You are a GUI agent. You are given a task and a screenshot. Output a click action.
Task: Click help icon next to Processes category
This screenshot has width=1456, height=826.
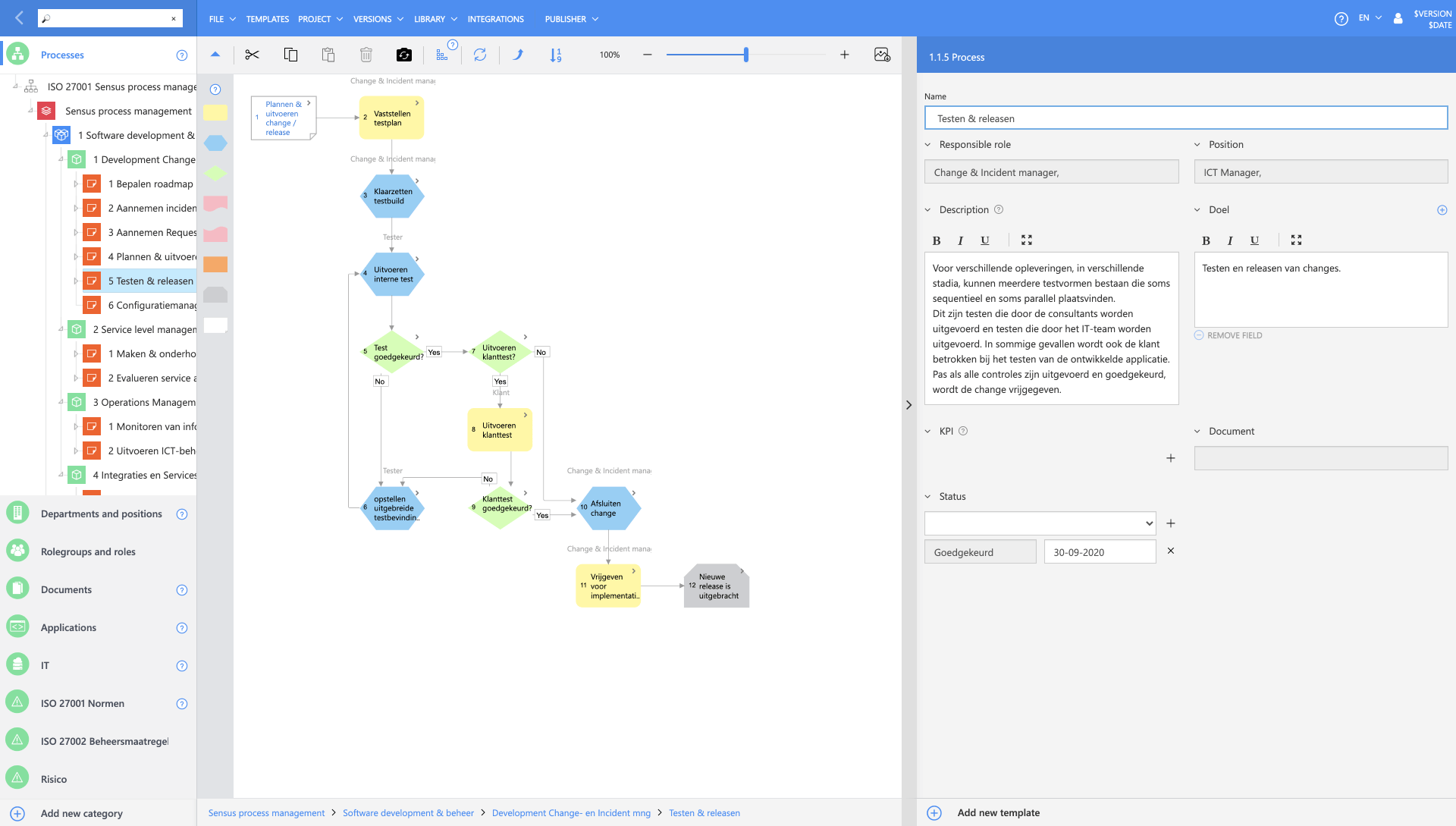(182, 55)
